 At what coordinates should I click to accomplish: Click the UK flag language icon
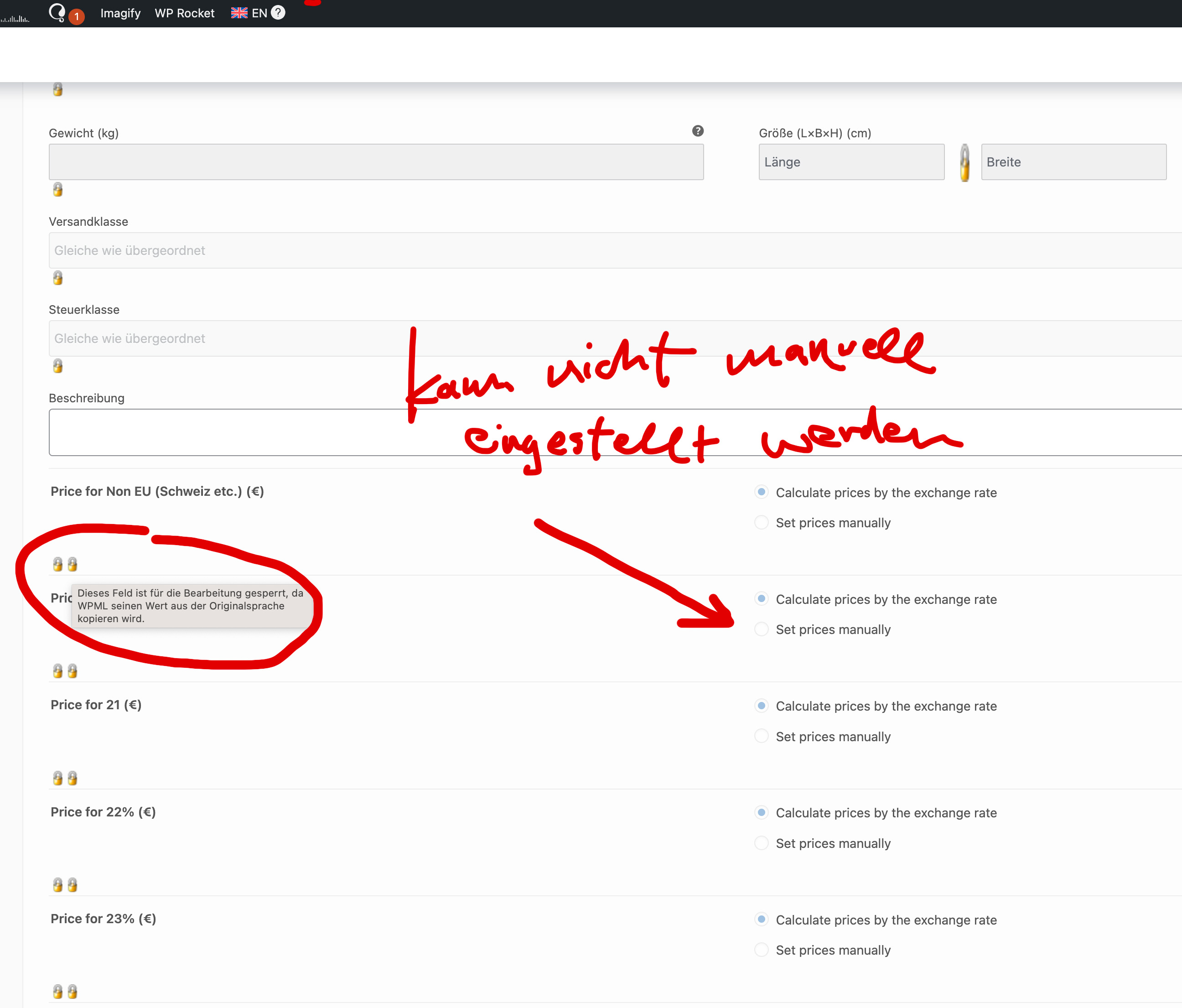click(239, 13)
